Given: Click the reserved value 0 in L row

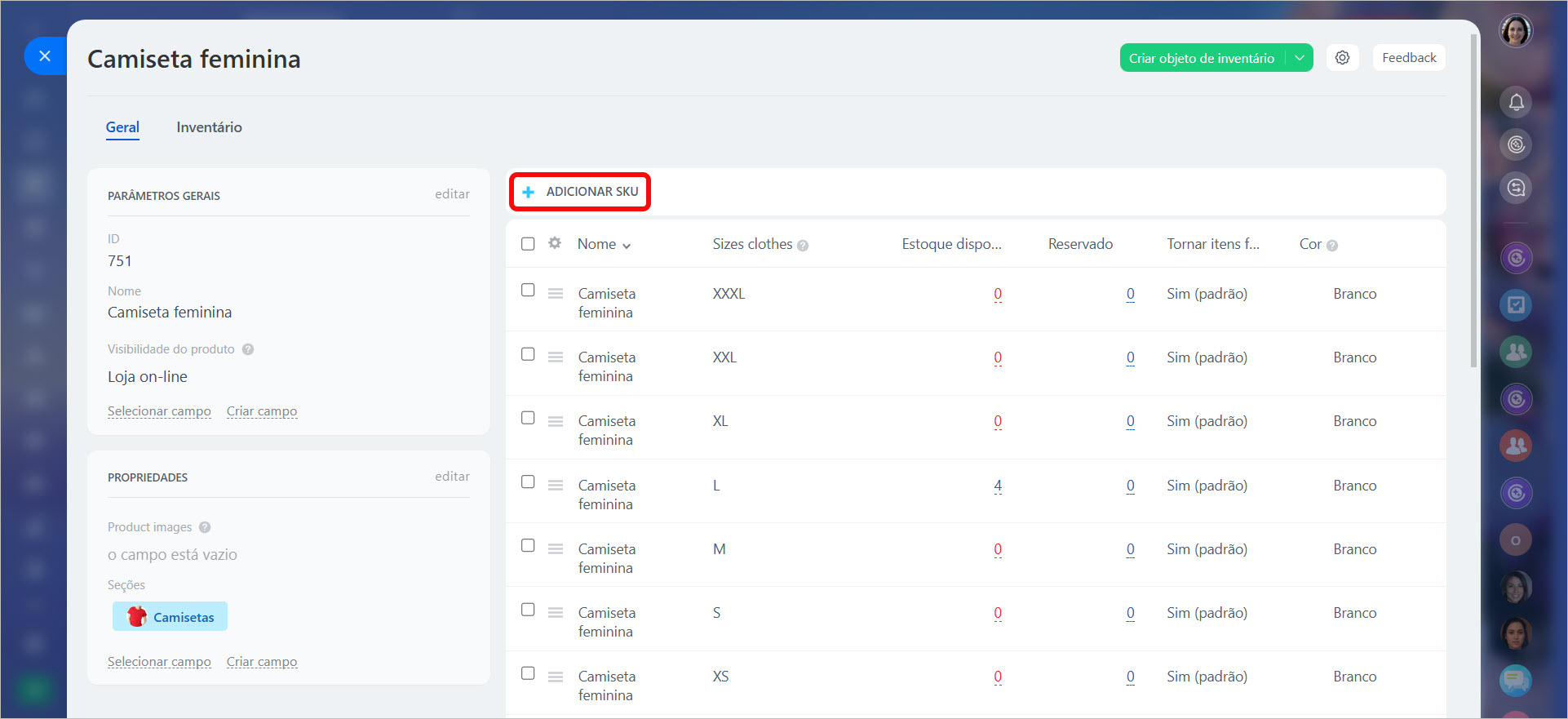Looking at the screenshot, I should click(1130, 486).
